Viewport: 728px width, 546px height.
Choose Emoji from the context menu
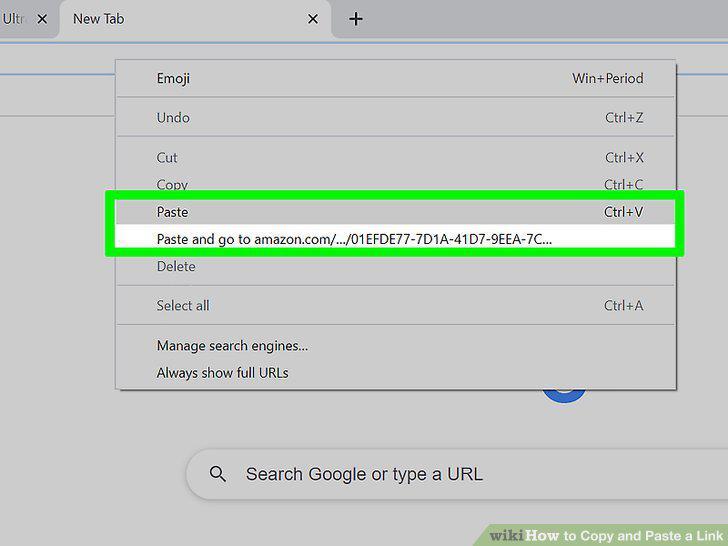[x=396, y=78]
